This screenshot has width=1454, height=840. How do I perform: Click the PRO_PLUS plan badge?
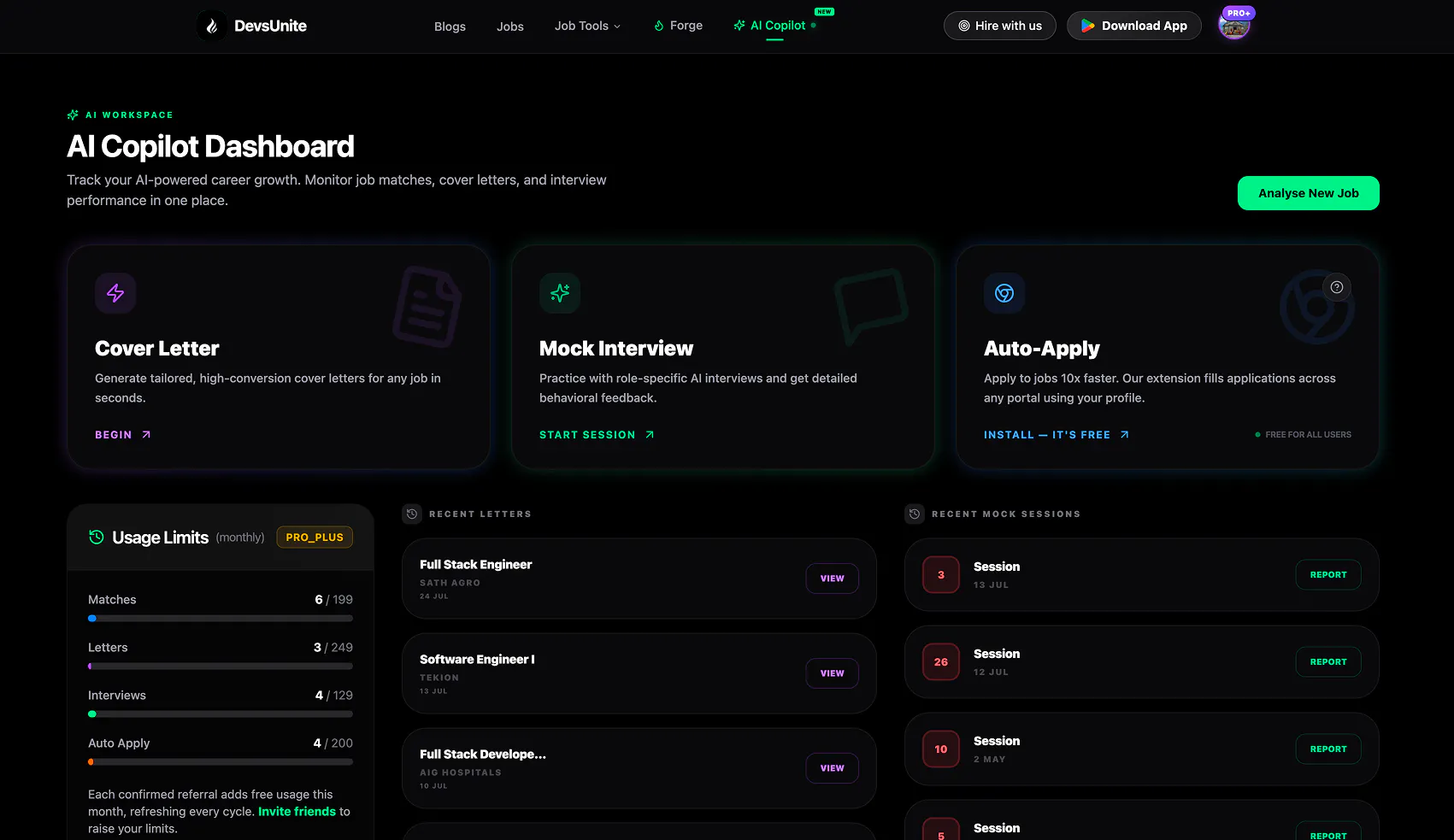pyautogui.click(x=315, y=537)
